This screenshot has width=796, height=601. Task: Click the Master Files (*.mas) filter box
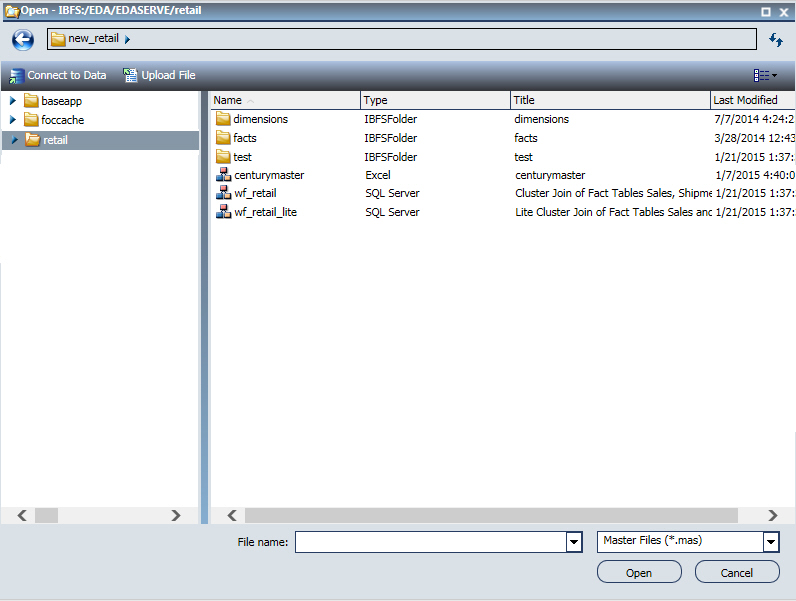pos(680,542)
